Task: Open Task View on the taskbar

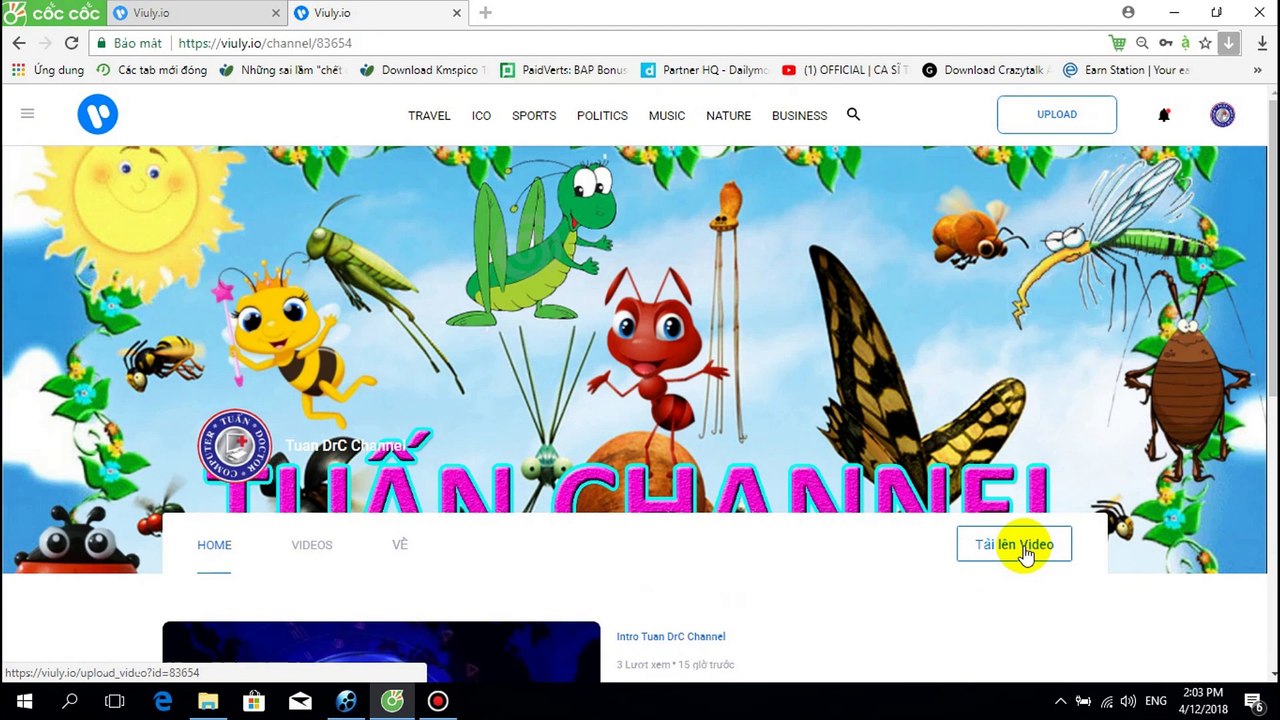Action: [x=114, y=701]
